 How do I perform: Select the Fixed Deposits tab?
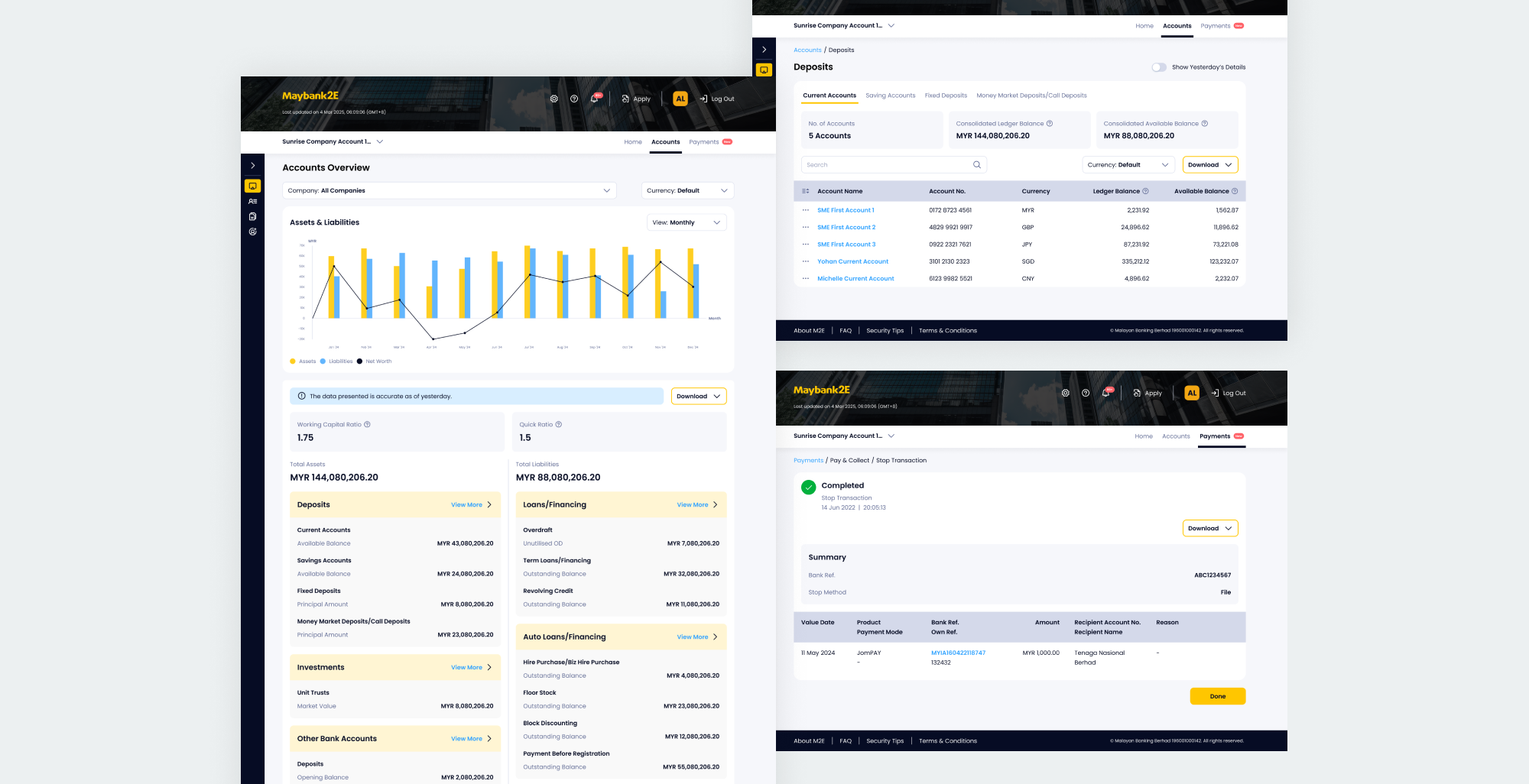click(x=946, y=96)
